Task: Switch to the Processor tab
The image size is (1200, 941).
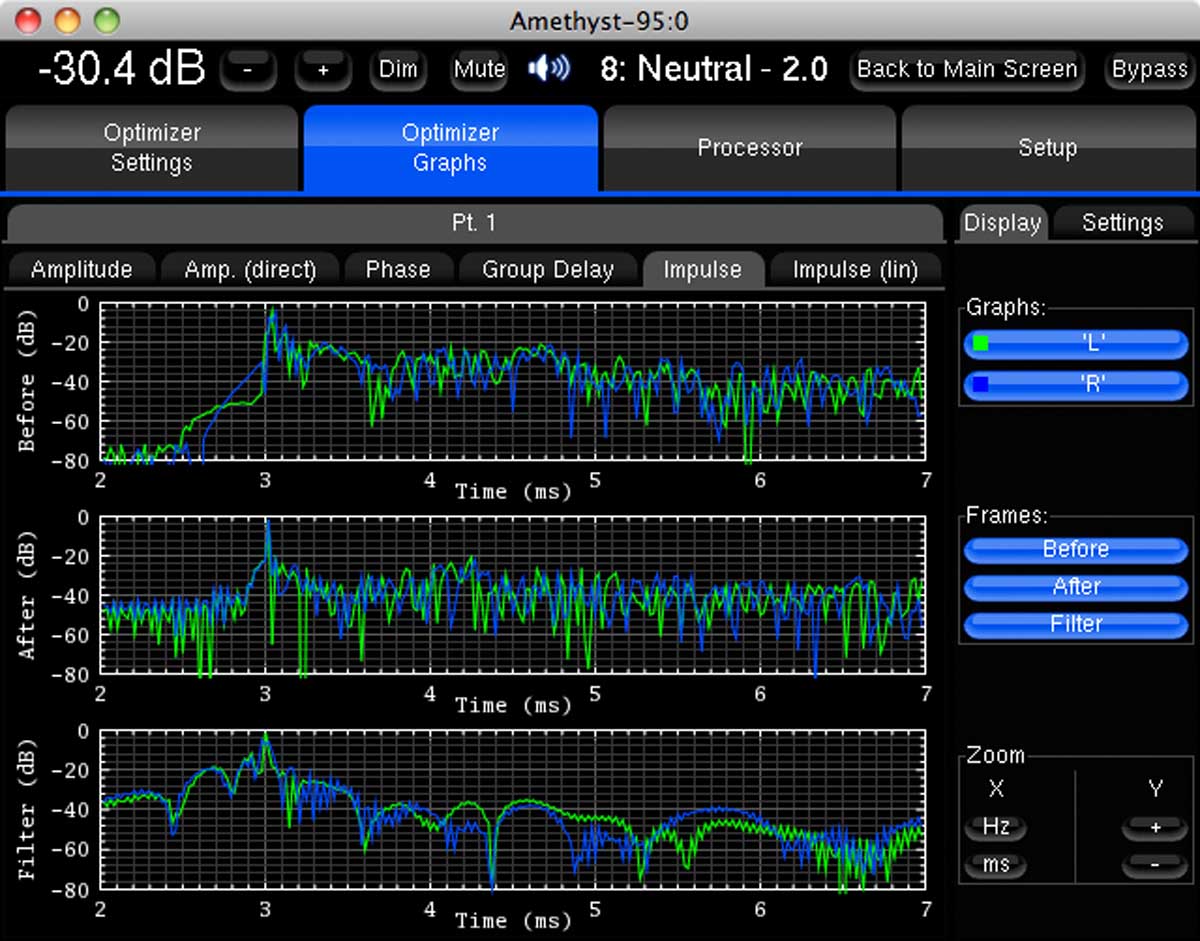Action: click(750, 148)
